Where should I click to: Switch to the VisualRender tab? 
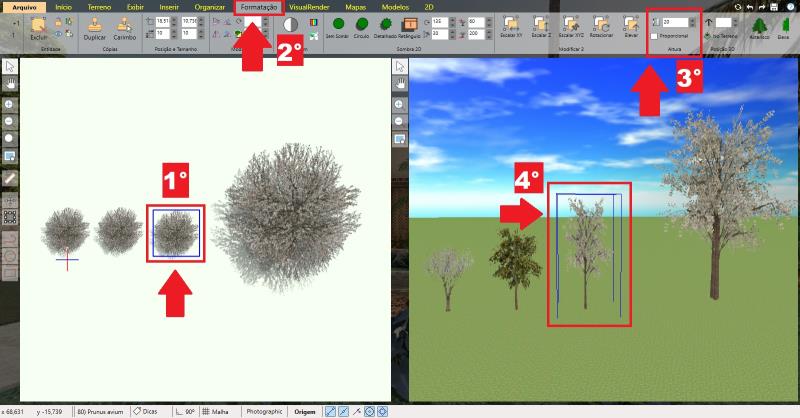click(309, 6)
